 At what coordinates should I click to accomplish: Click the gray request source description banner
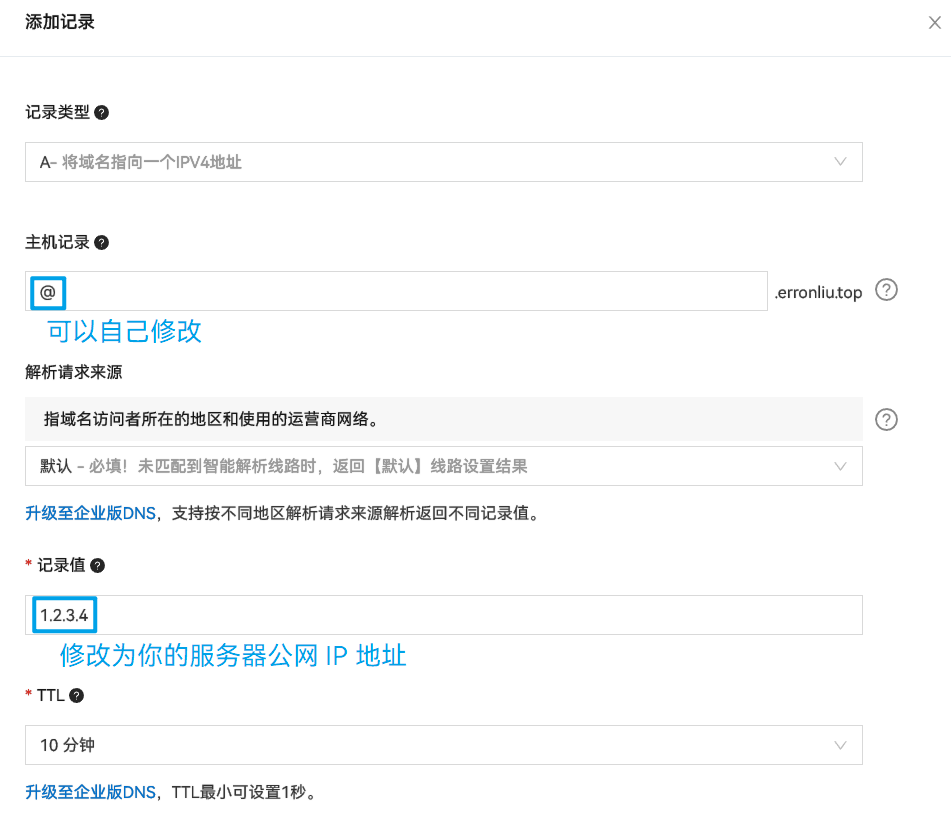click(443, 419)
